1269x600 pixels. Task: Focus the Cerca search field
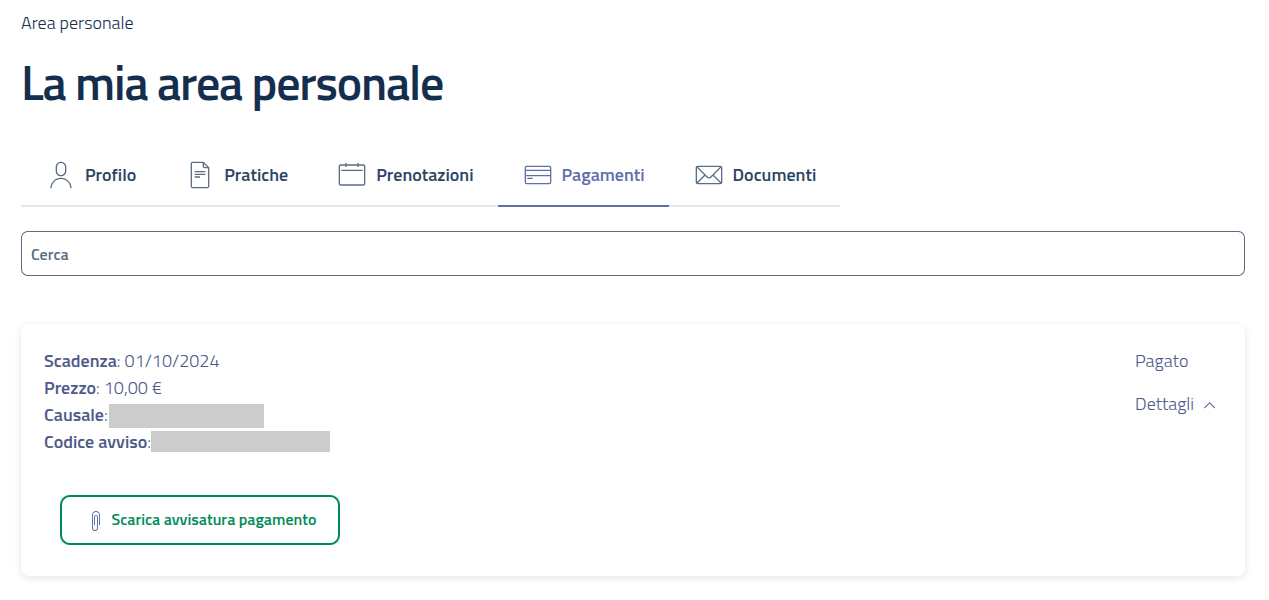(x=632, y=254)
